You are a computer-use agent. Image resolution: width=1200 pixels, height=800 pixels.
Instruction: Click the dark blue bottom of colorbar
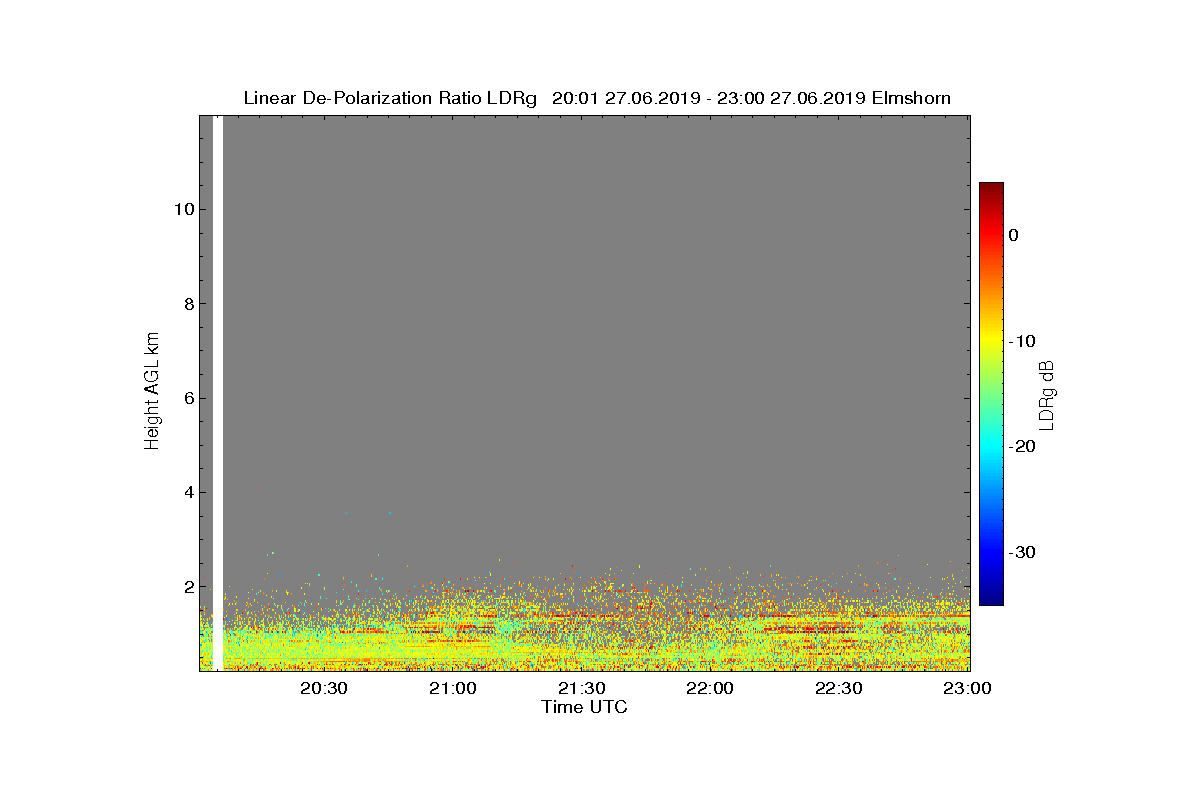pyautogui.click(x=991, y=597)
